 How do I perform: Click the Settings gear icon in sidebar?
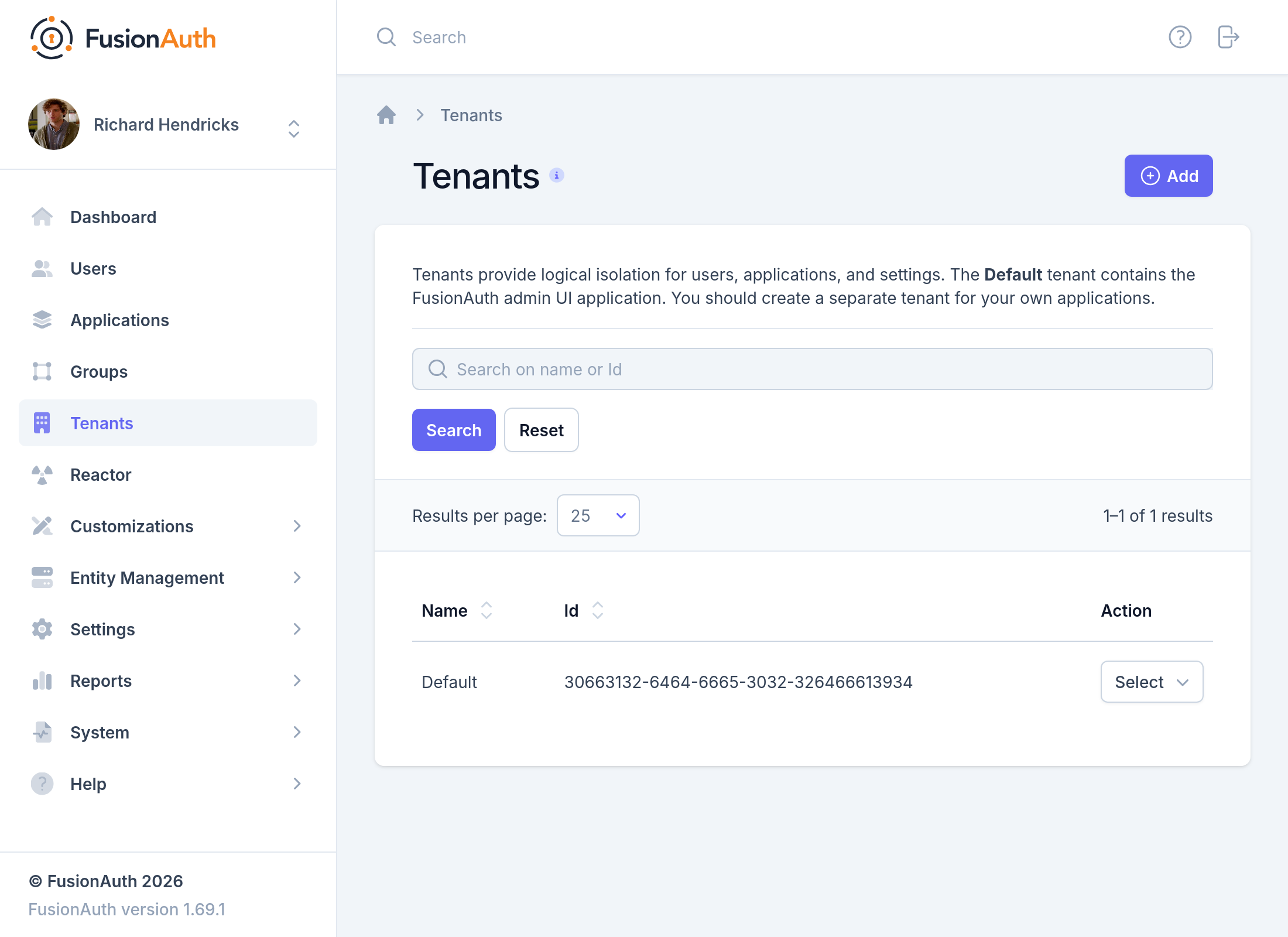[42, 629]
